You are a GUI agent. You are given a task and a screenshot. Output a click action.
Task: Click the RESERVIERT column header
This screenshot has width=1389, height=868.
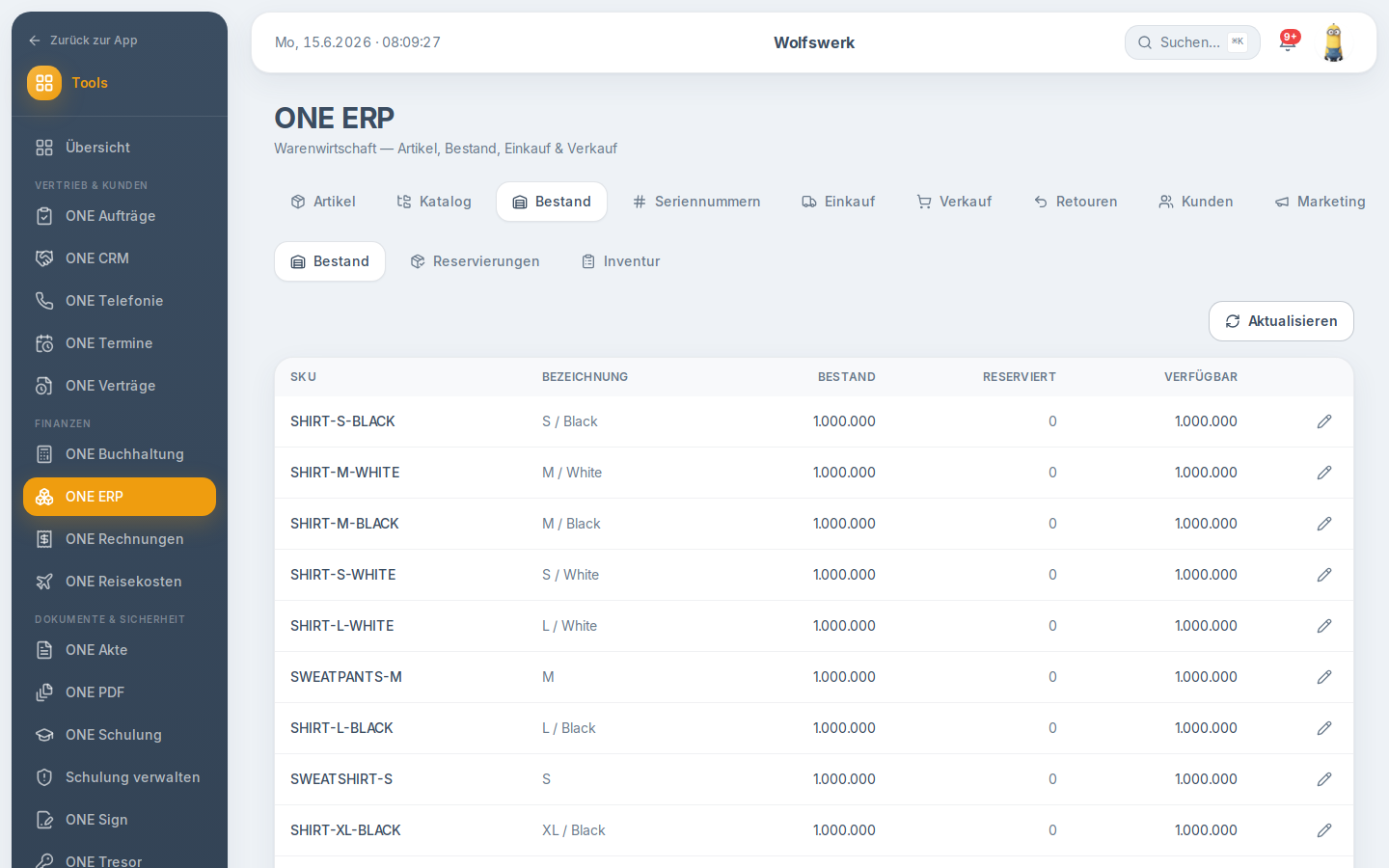pos(1020,377)
